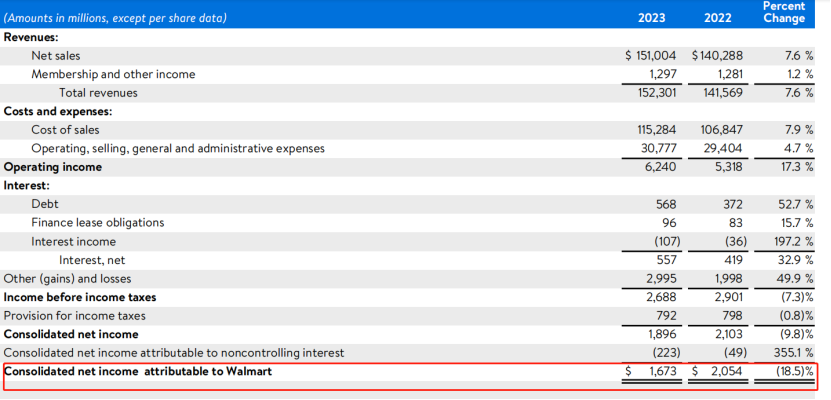
Task: Click the 'Finance lease obligations' label
Action: pyautogui.click(x=98, y=223)
